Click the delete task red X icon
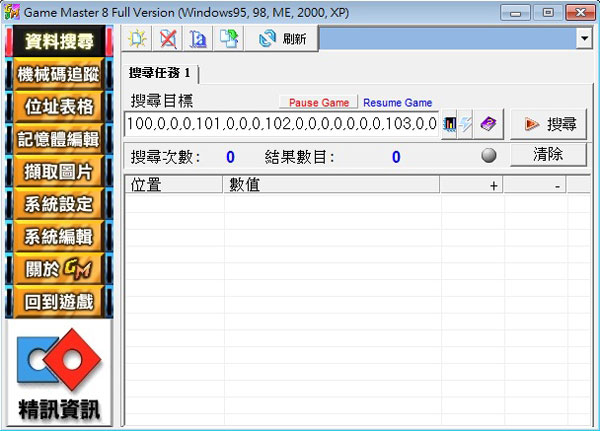 pos(168,38)
